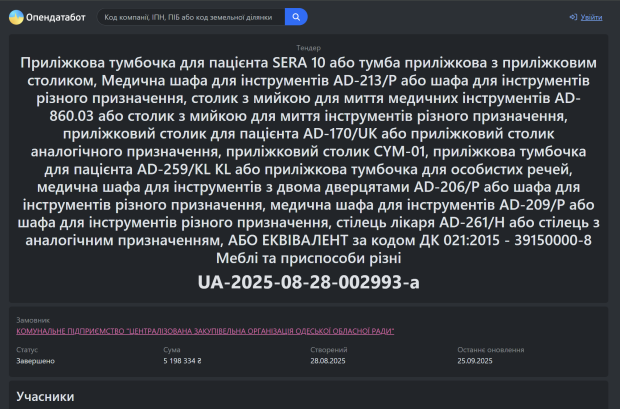Click the created date 28.08.2025
The height and width of the screenshot is (409, 620).
click(328, 360)
